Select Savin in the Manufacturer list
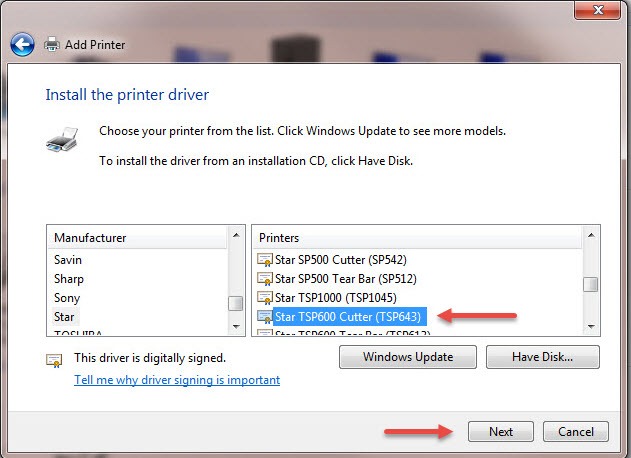631x458 pixels. [x=68, y=260]
